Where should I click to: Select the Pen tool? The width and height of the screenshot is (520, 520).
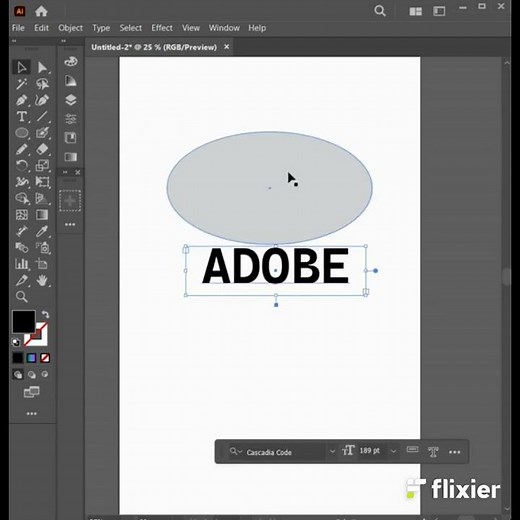(x=22, y=100)
